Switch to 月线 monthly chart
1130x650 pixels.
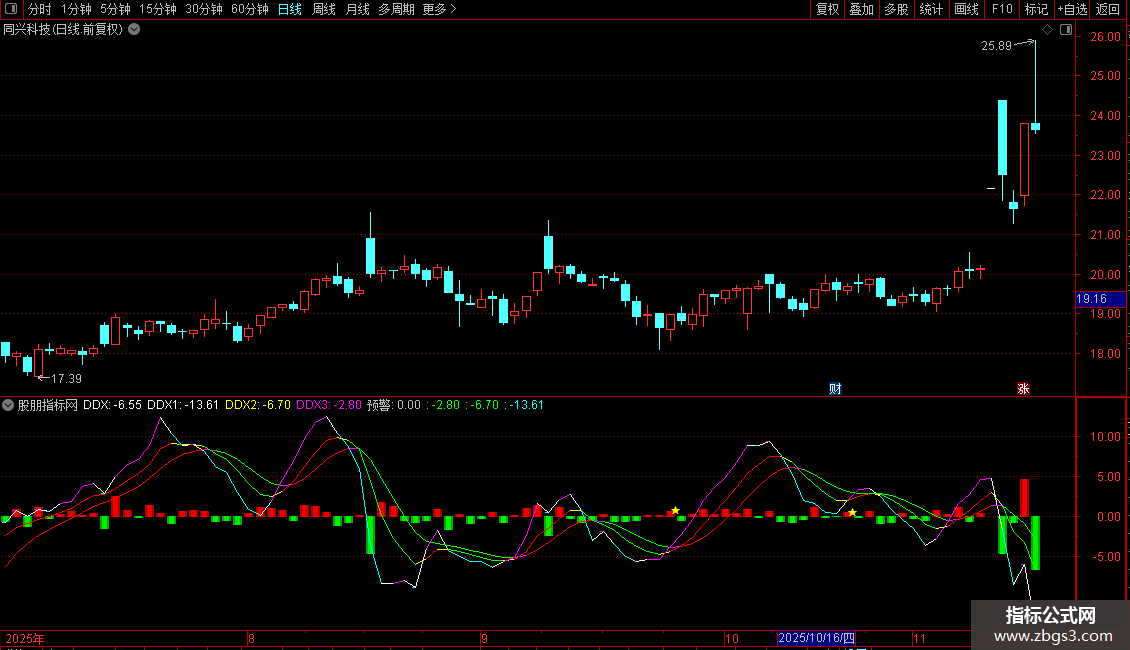click(357, 9)
